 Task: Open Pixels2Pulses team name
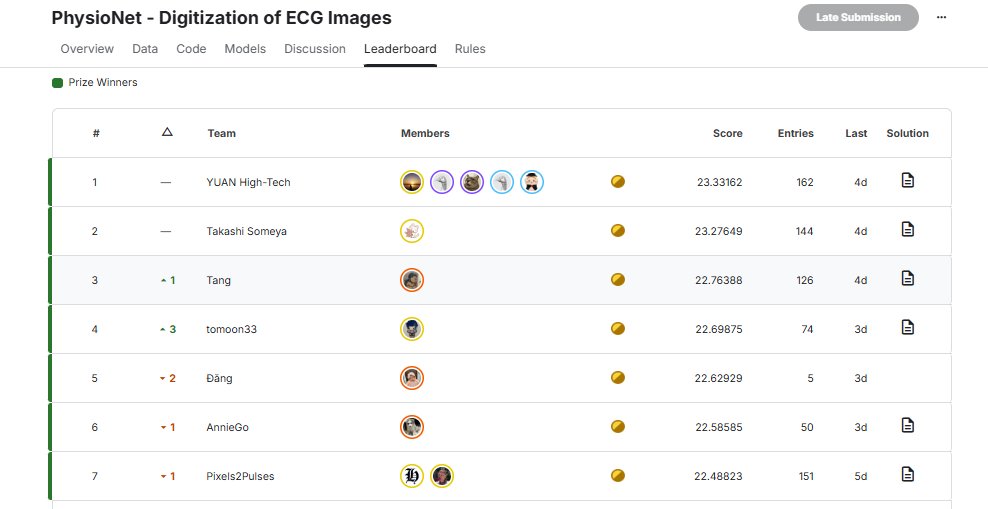pos(241,476)
